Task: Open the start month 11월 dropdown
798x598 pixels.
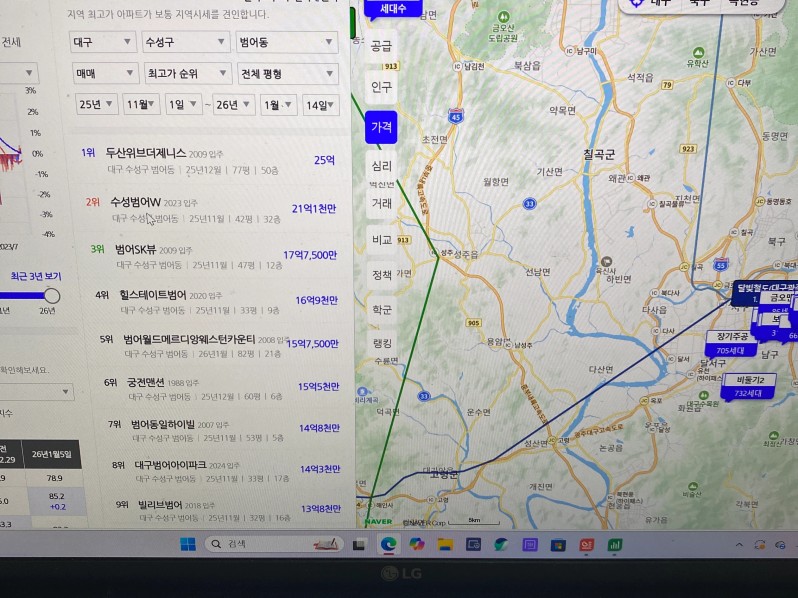Action: tap(141, 104)
